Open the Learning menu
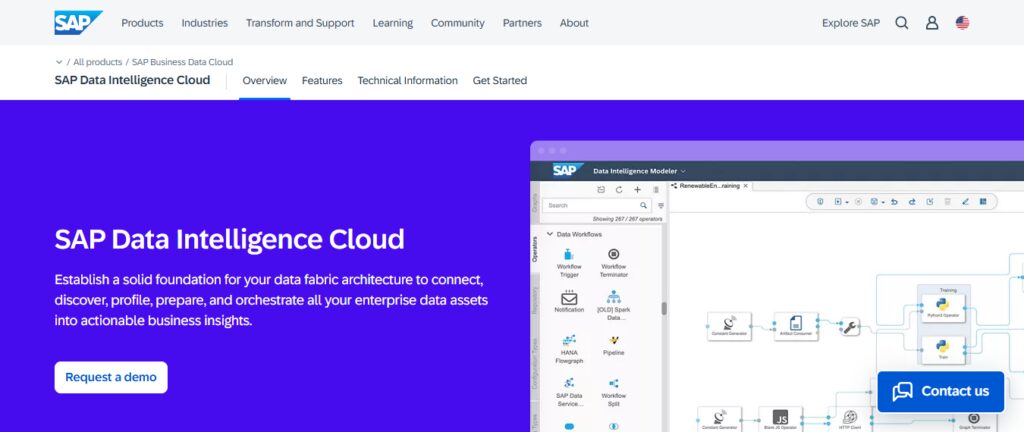Screen dimensions: 1024x432 pyautogui.click(x=392, y=23)
